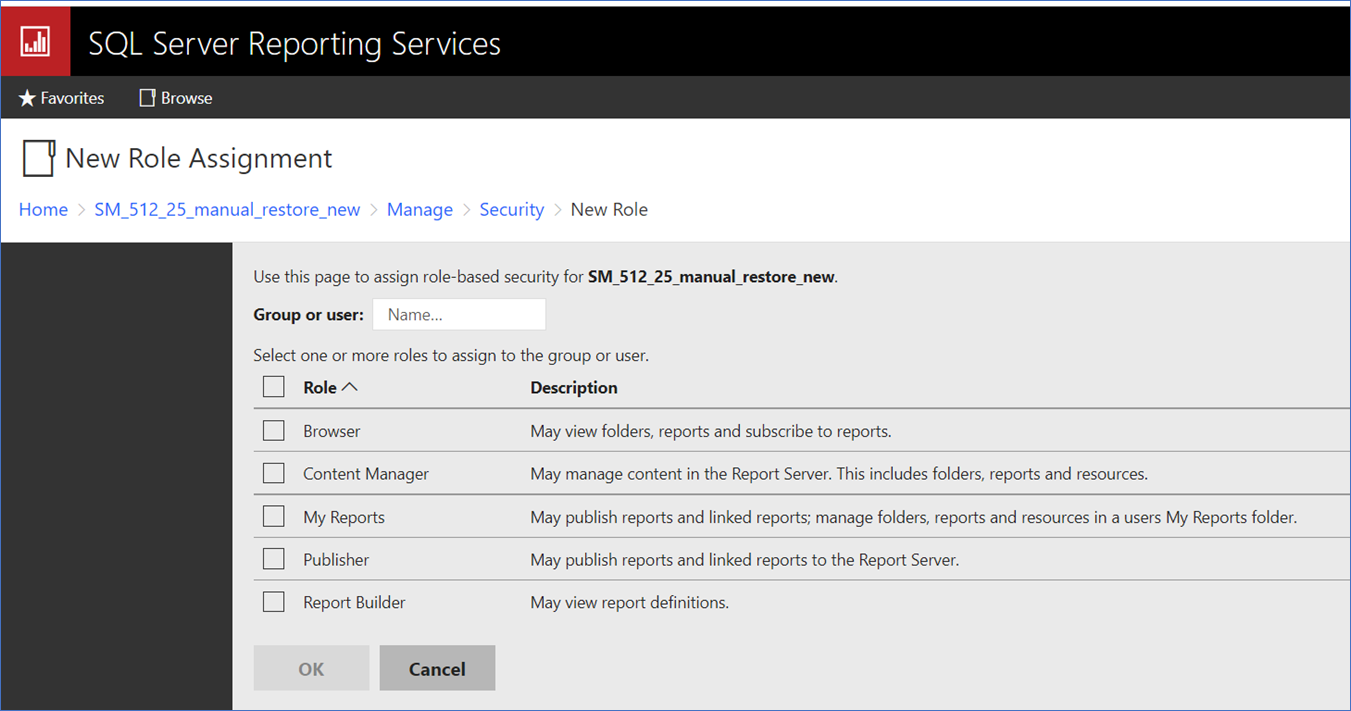Click the SQL Server Reporting Services logo icon
Image resolution: width=1351 pixels, height=711 pixels.
pyautogui.click(x=35, y=40)
